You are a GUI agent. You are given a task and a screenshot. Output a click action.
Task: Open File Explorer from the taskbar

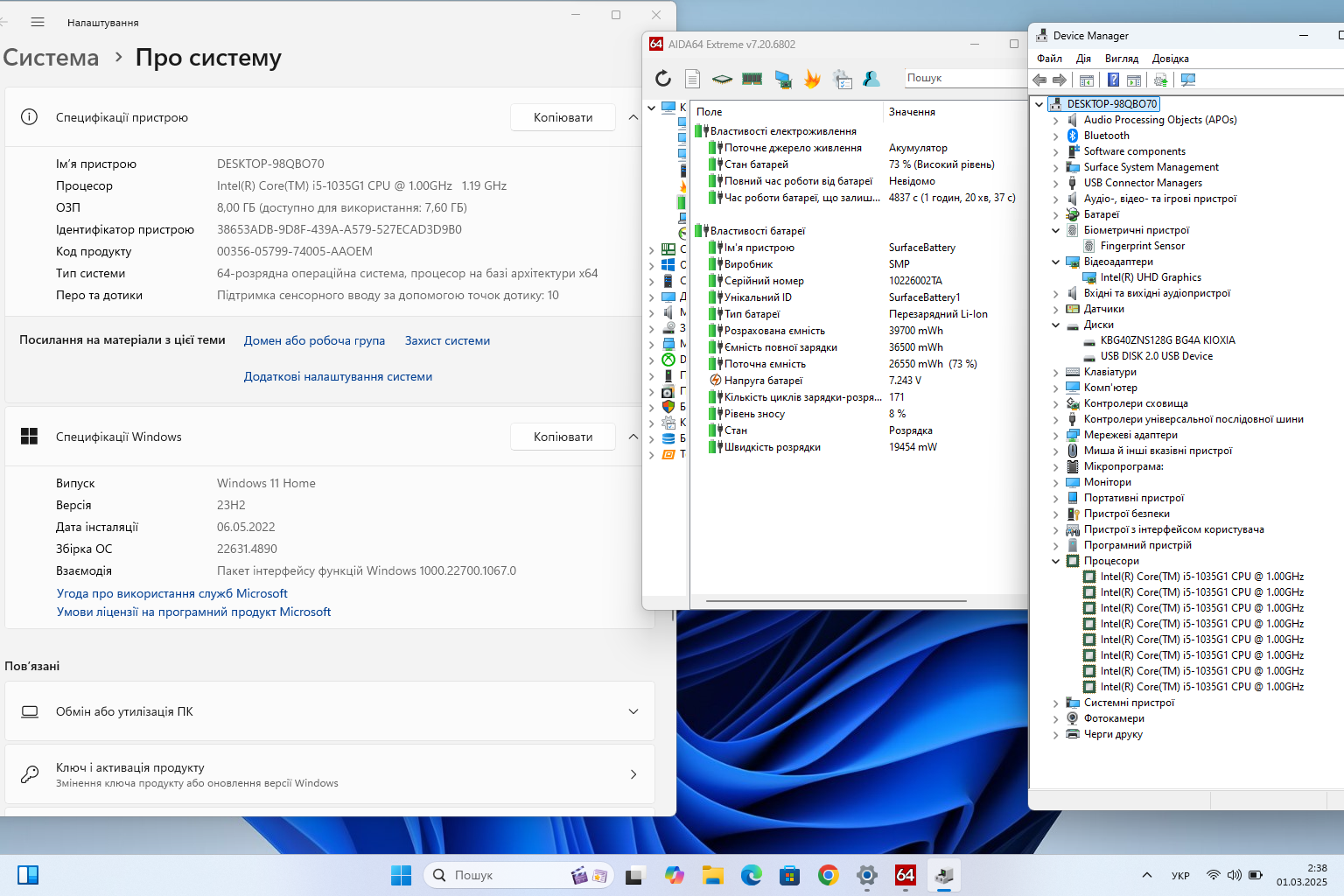coord(712,875)
